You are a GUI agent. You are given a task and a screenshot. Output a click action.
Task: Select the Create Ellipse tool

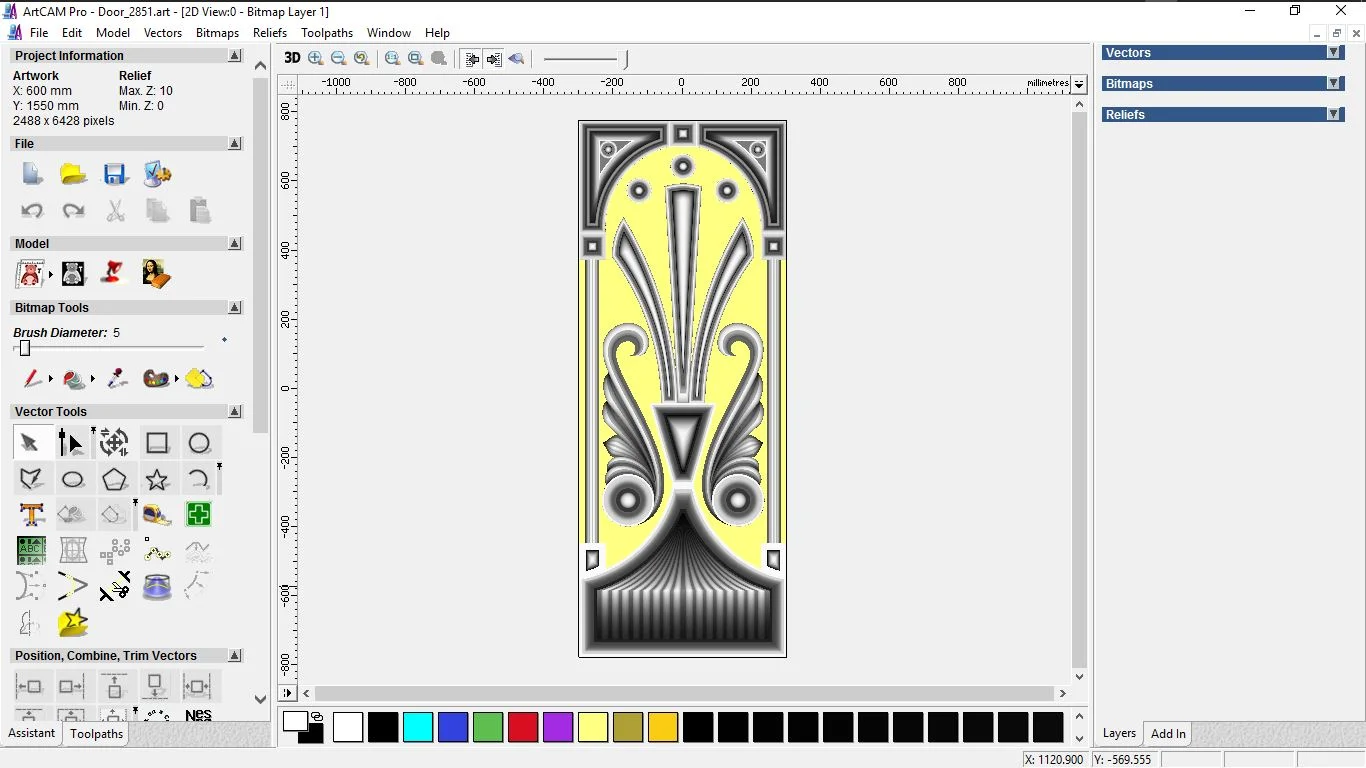(73, 479)
